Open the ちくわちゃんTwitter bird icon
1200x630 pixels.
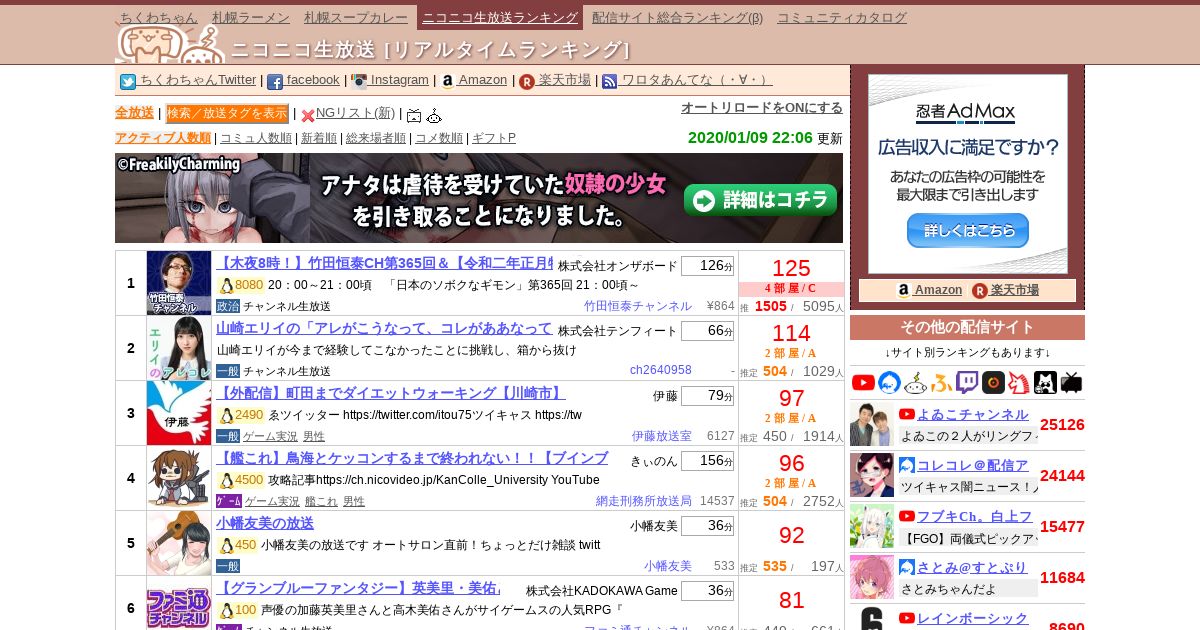128,82
